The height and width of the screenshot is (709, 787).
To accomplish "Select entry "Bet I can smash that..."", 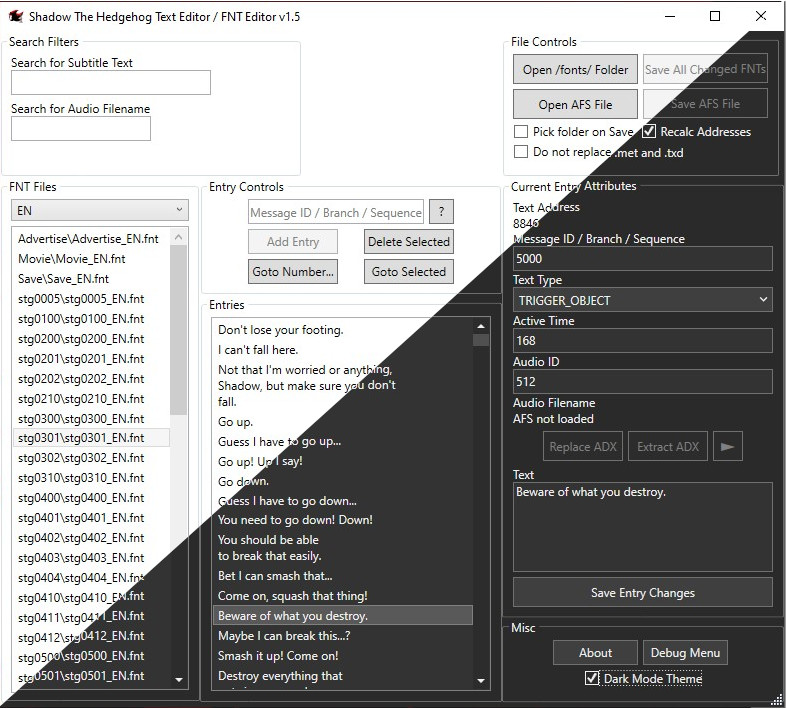I will click(343, 576).
